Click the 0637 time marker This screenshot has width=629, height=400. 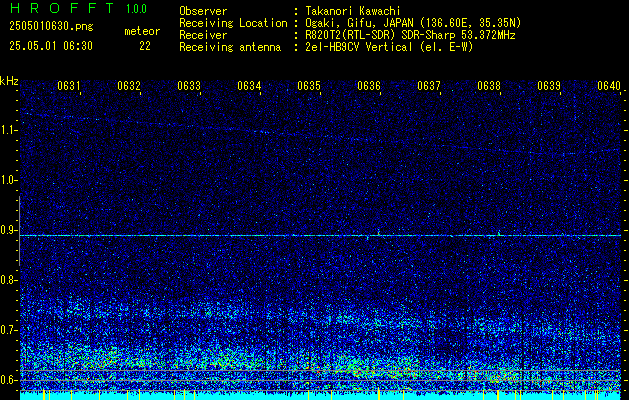tap(429, 85)
